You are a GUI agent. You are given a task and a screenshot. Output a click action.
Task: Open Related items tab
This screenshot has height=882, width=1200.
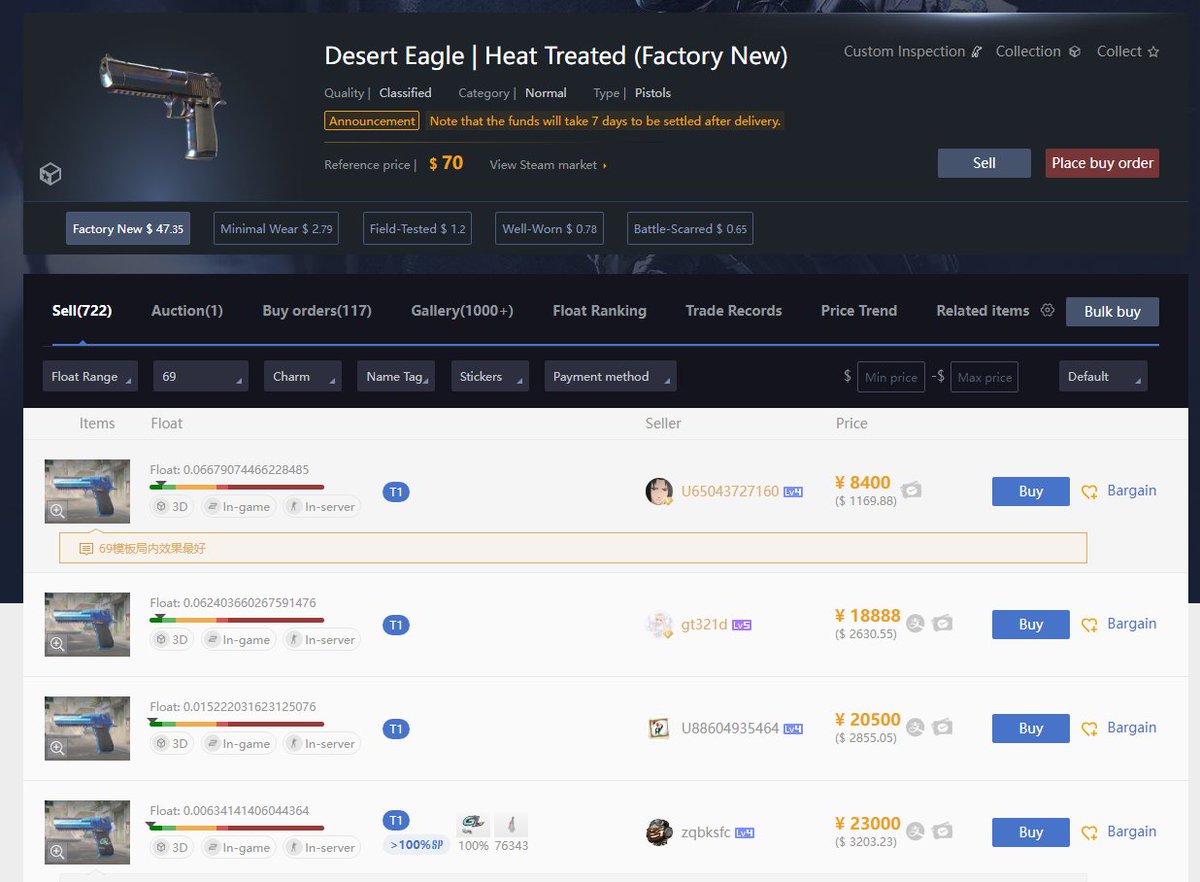tap(982, 311)
